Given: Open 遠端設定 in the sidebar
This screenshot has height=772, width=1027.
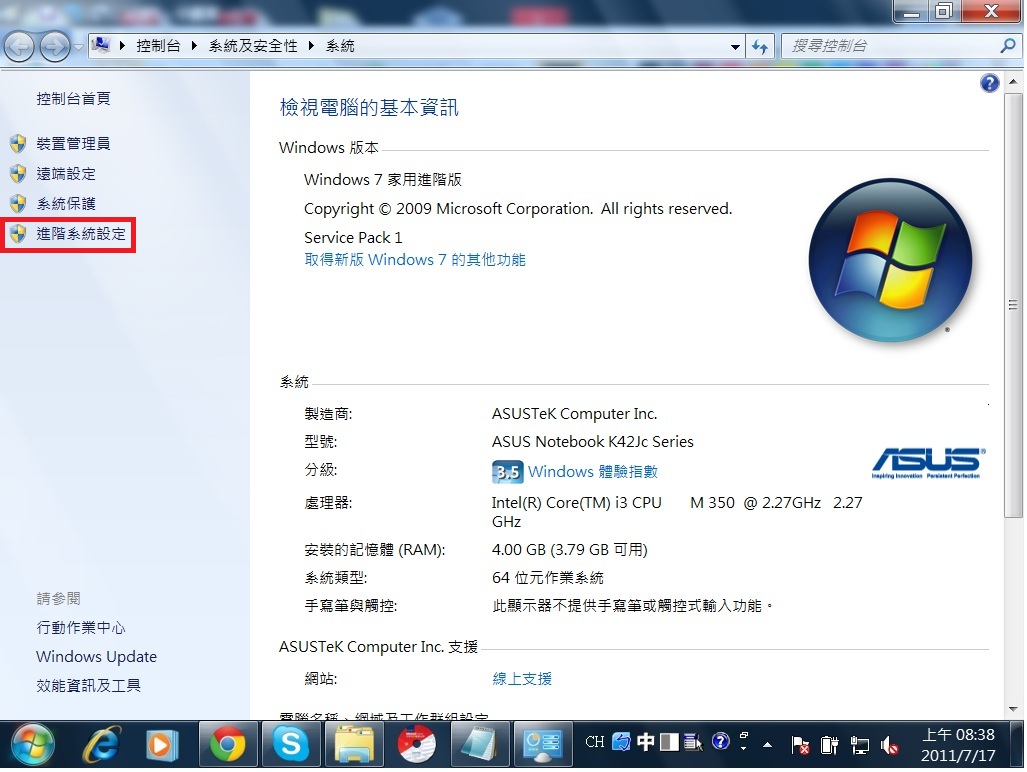Looking at the screenshot, I should click(x=66, y=174).
